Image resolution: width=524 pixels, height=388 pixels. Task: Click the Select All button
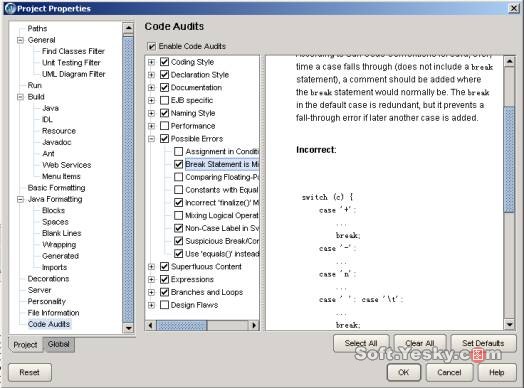[361, 343]
